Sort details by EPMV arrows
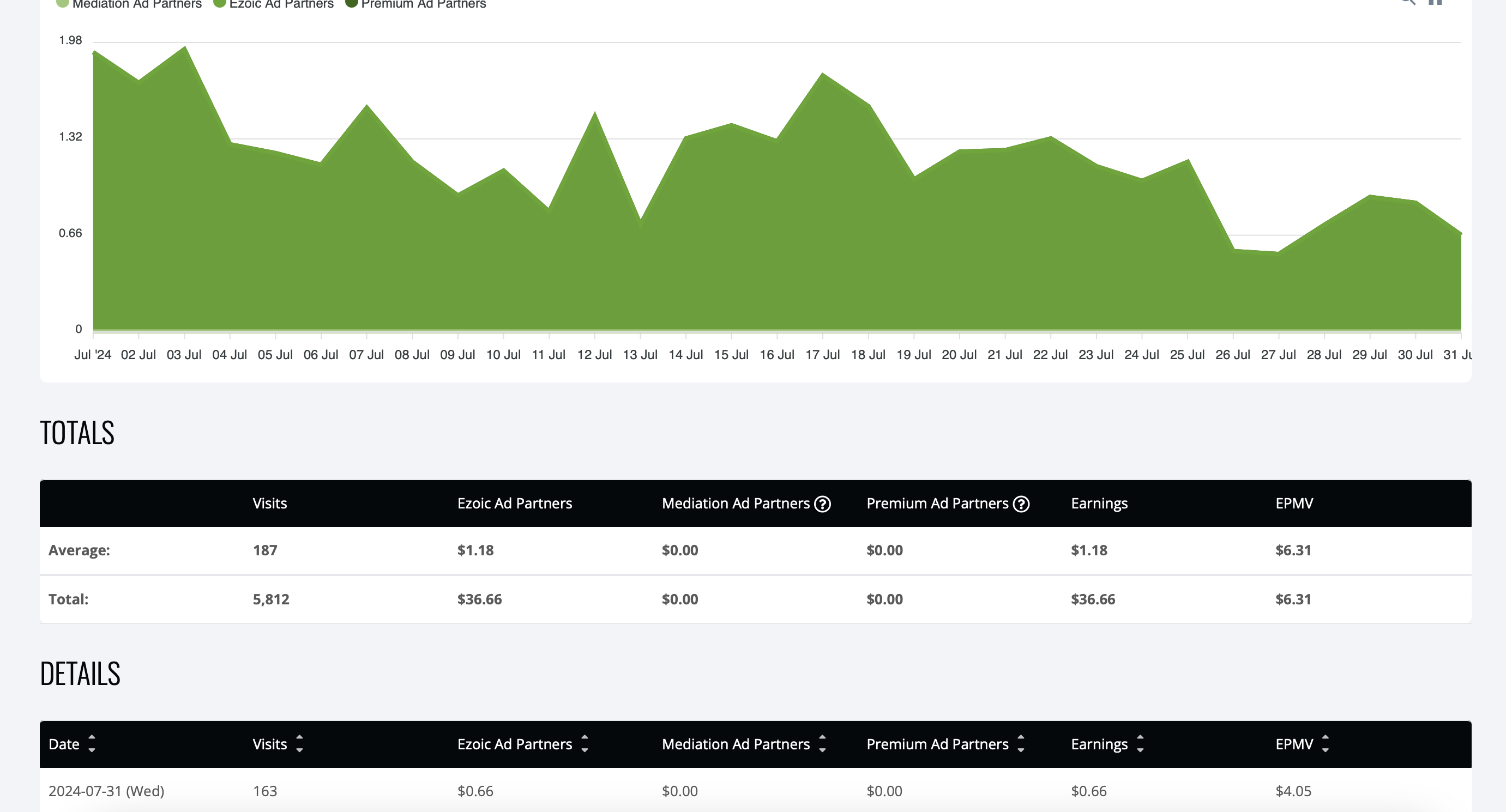This screenshot has height=812, width=1506. 1326,744
